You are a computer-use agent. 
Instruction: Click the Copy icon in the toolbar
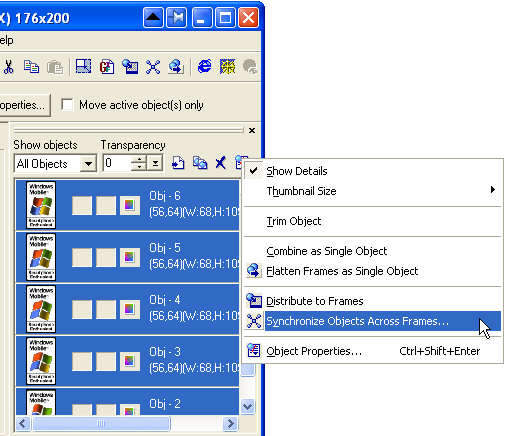point(31,67)
